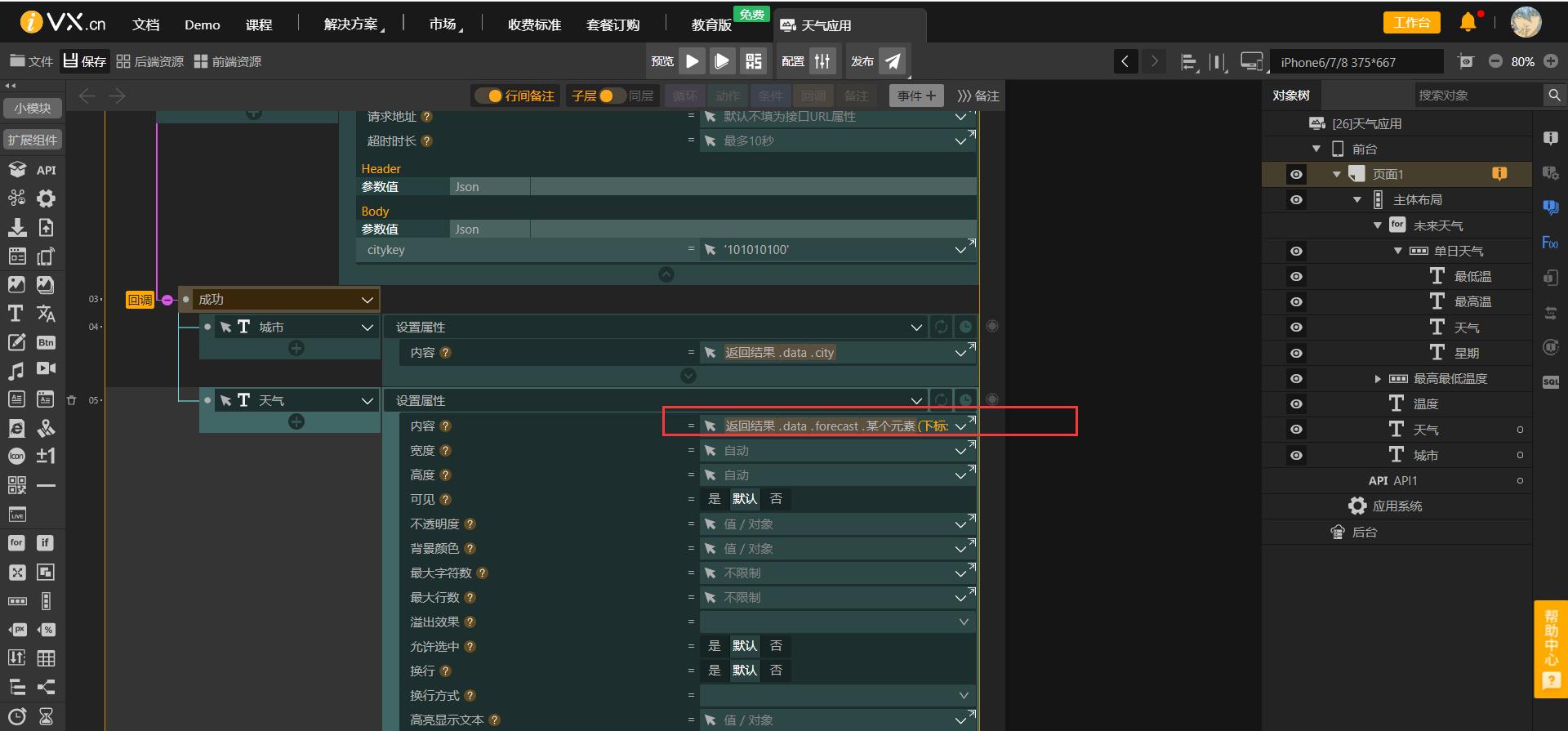
Task: Toggle the 子层/同层 switch
Action: 611,96
